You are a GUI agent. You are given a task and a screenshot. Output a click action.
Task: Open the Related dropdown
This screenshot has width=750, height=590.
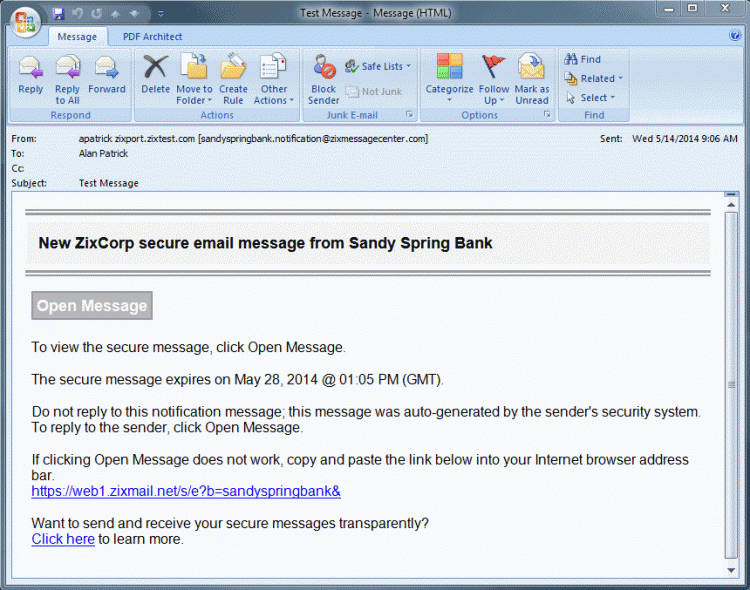593,78
